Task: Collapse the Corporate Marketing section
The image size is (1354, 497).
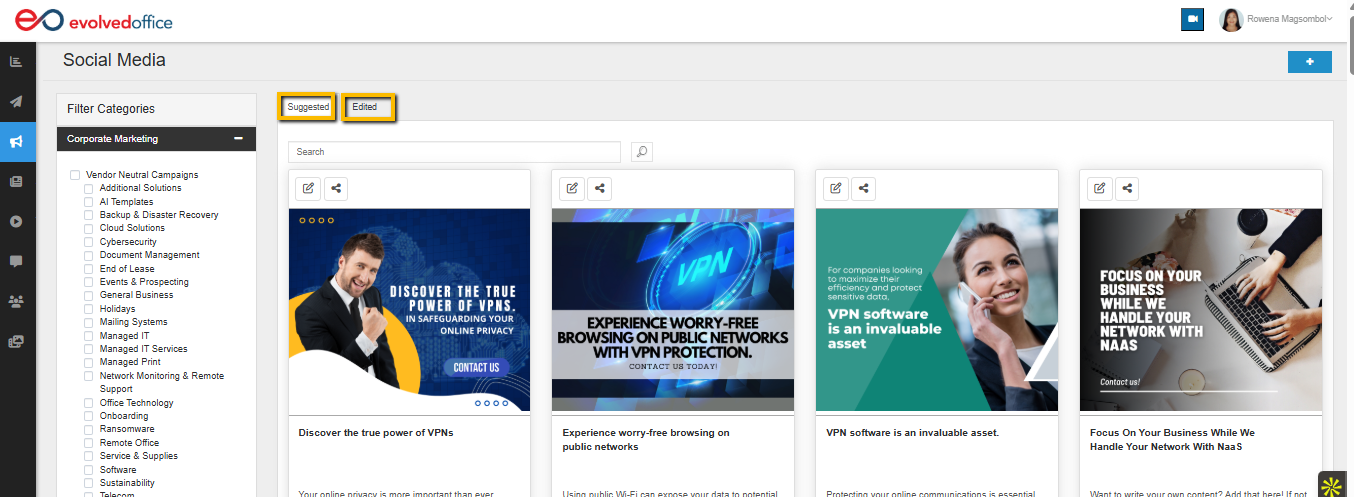Action: [238, 139]
